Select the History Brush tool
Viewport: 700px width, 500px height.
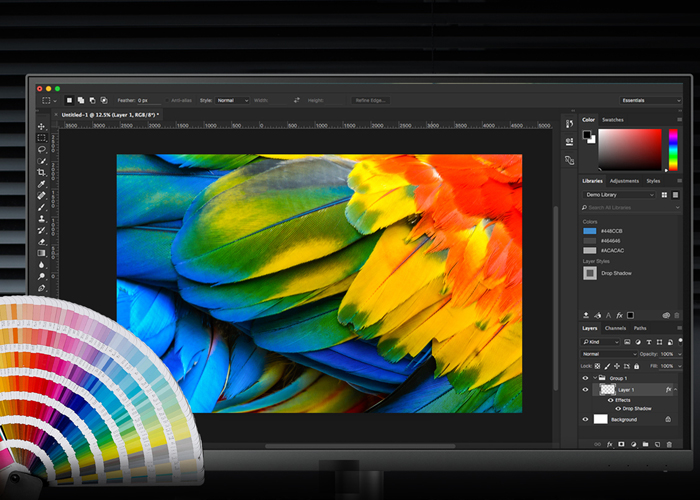42,230
